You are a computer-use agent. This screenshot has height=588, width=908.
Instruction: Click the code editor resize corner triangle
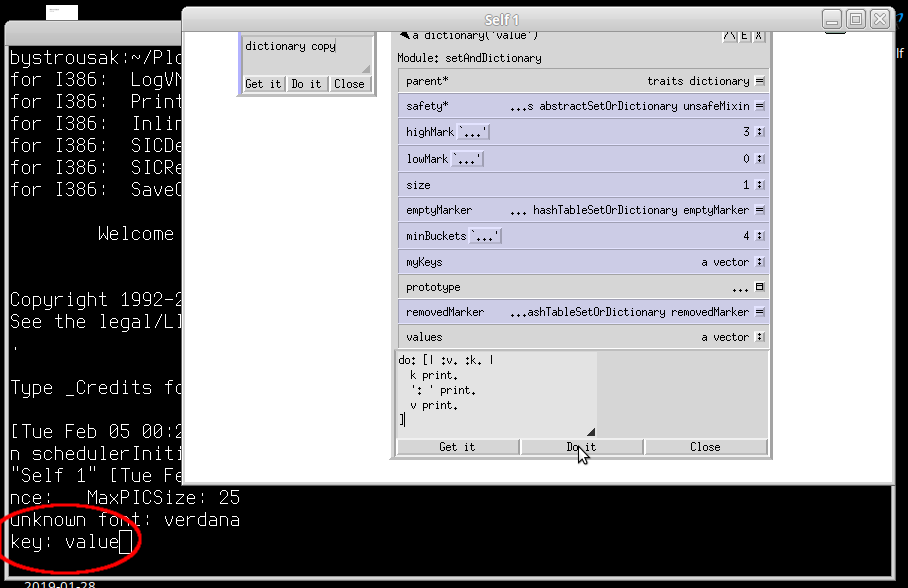pyautogui.click(x=591, y=432)
